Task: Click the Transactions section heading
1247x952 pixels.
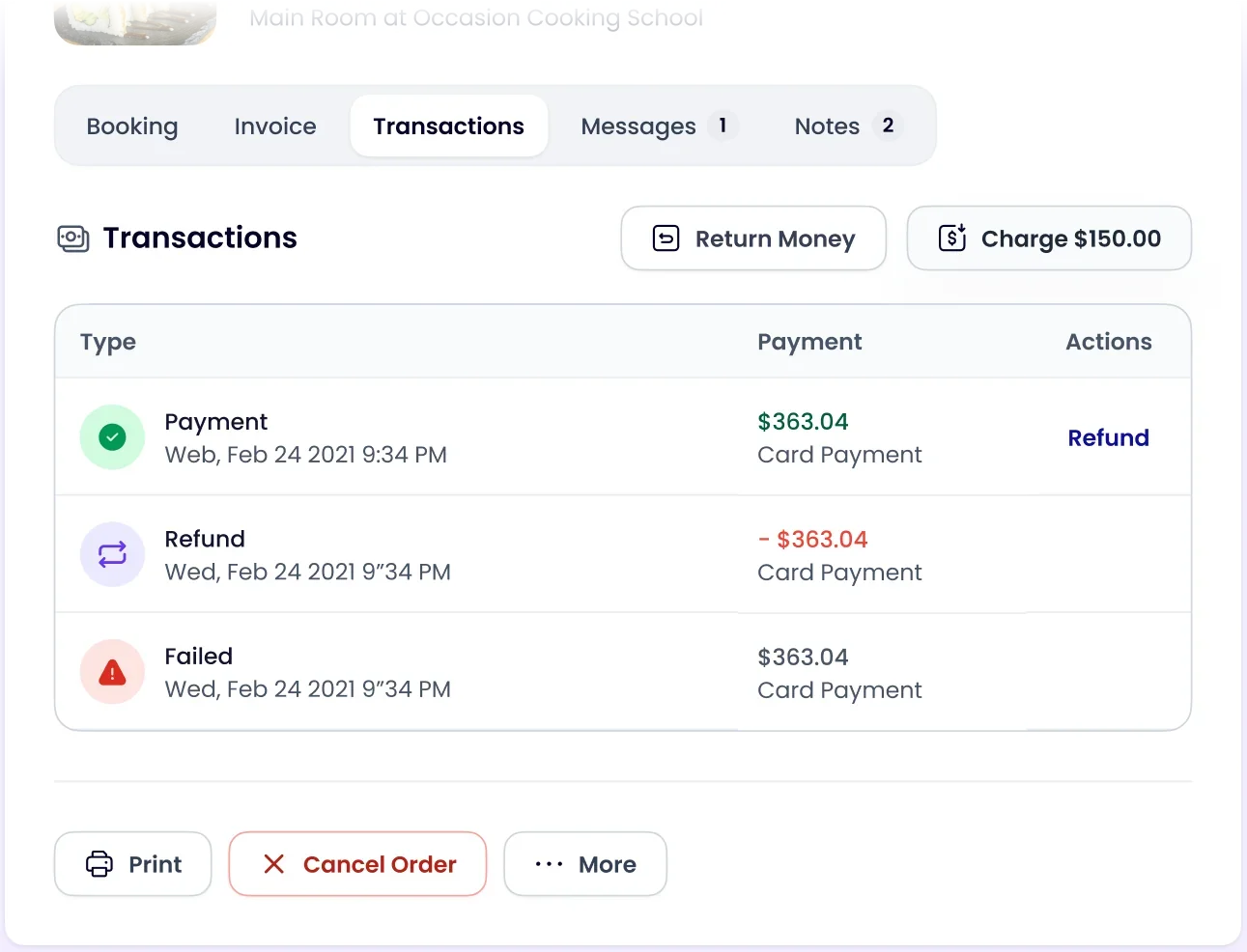Action: [200, 238]
